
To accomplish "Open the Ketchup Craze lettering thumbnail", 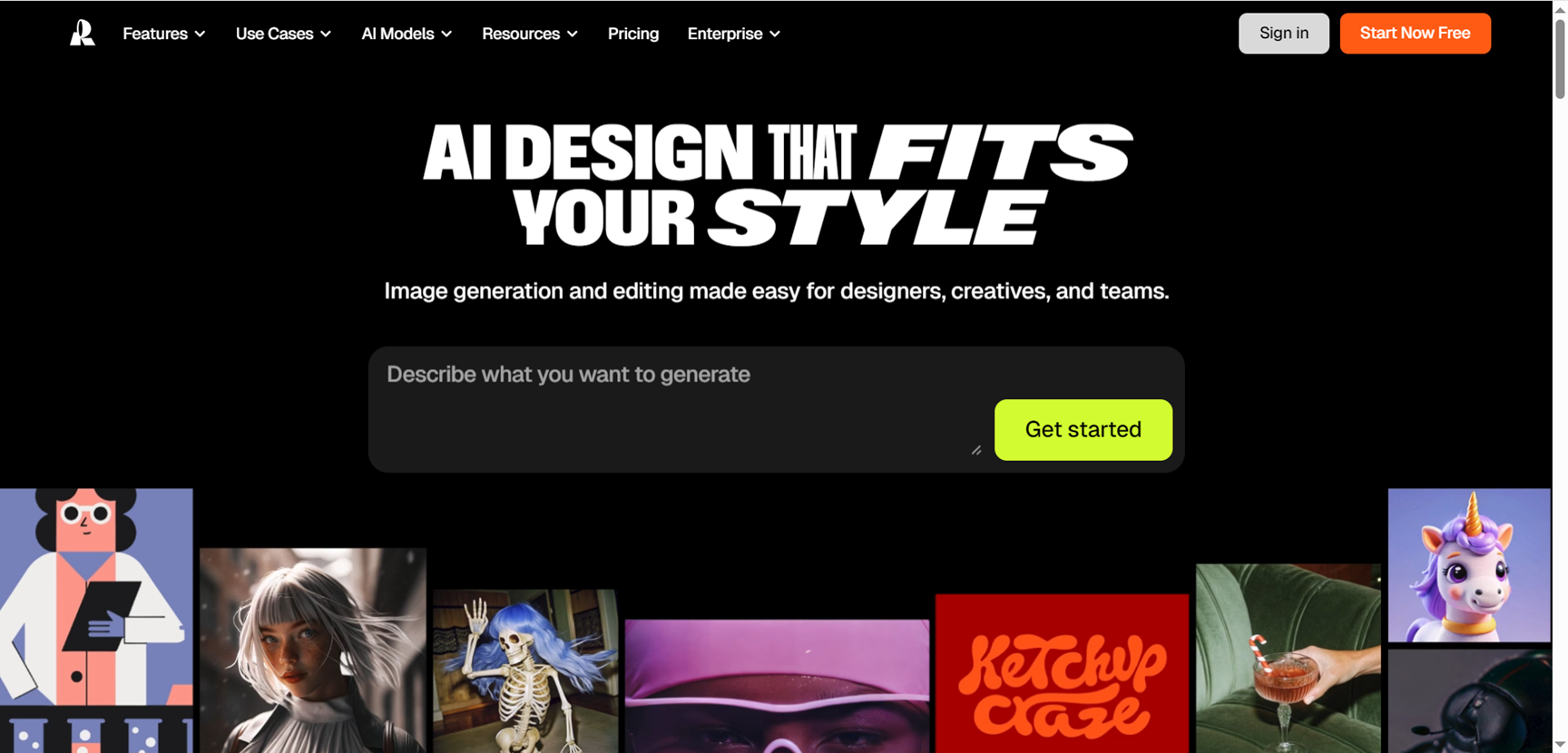I will click(1062, 673).
